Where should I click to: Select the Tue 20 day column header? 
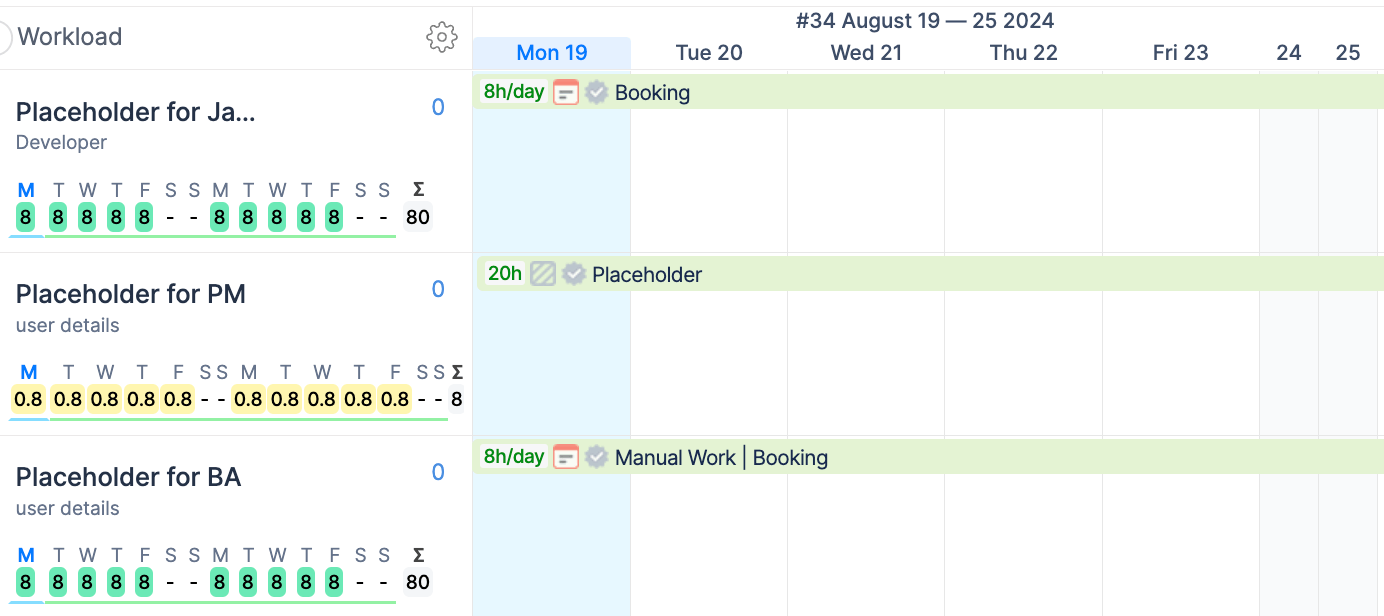coord(709,53)
